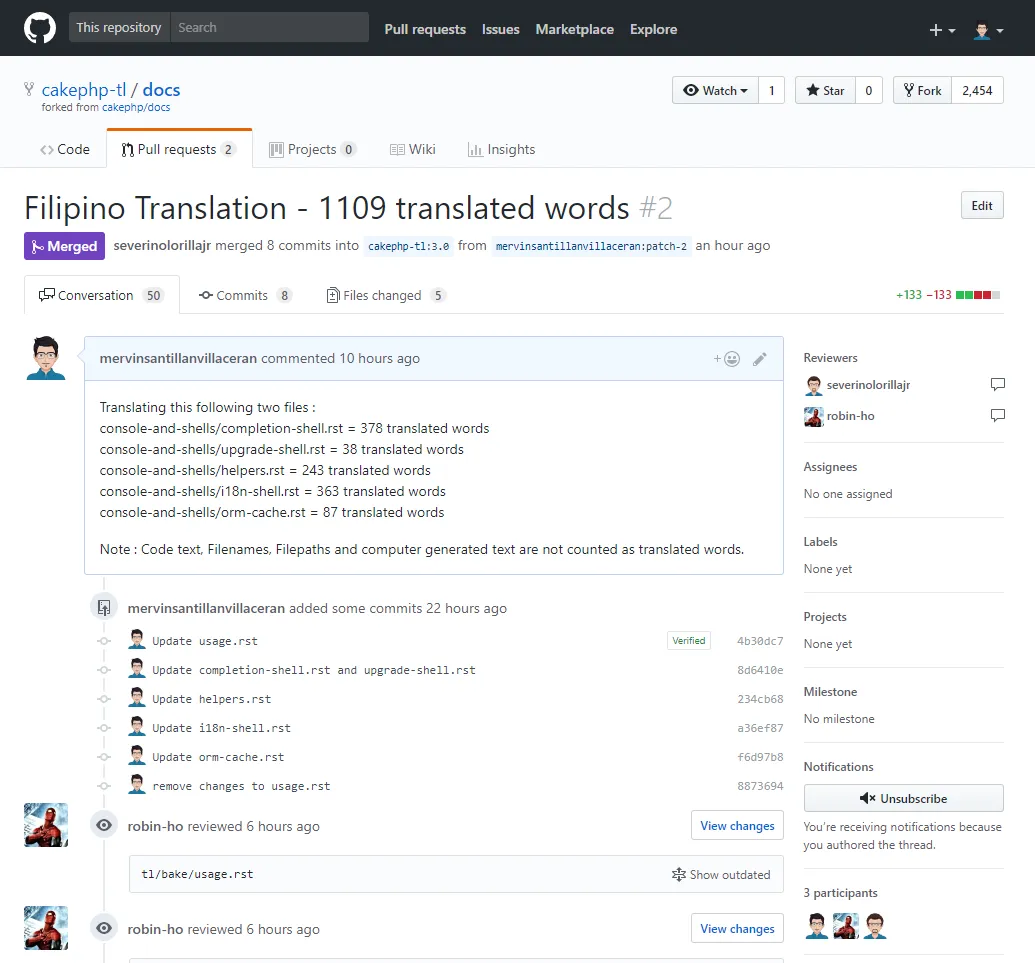This screenshot has height=963, width=1035.
Task: Open second participant avatar
Action: (846, 926)
